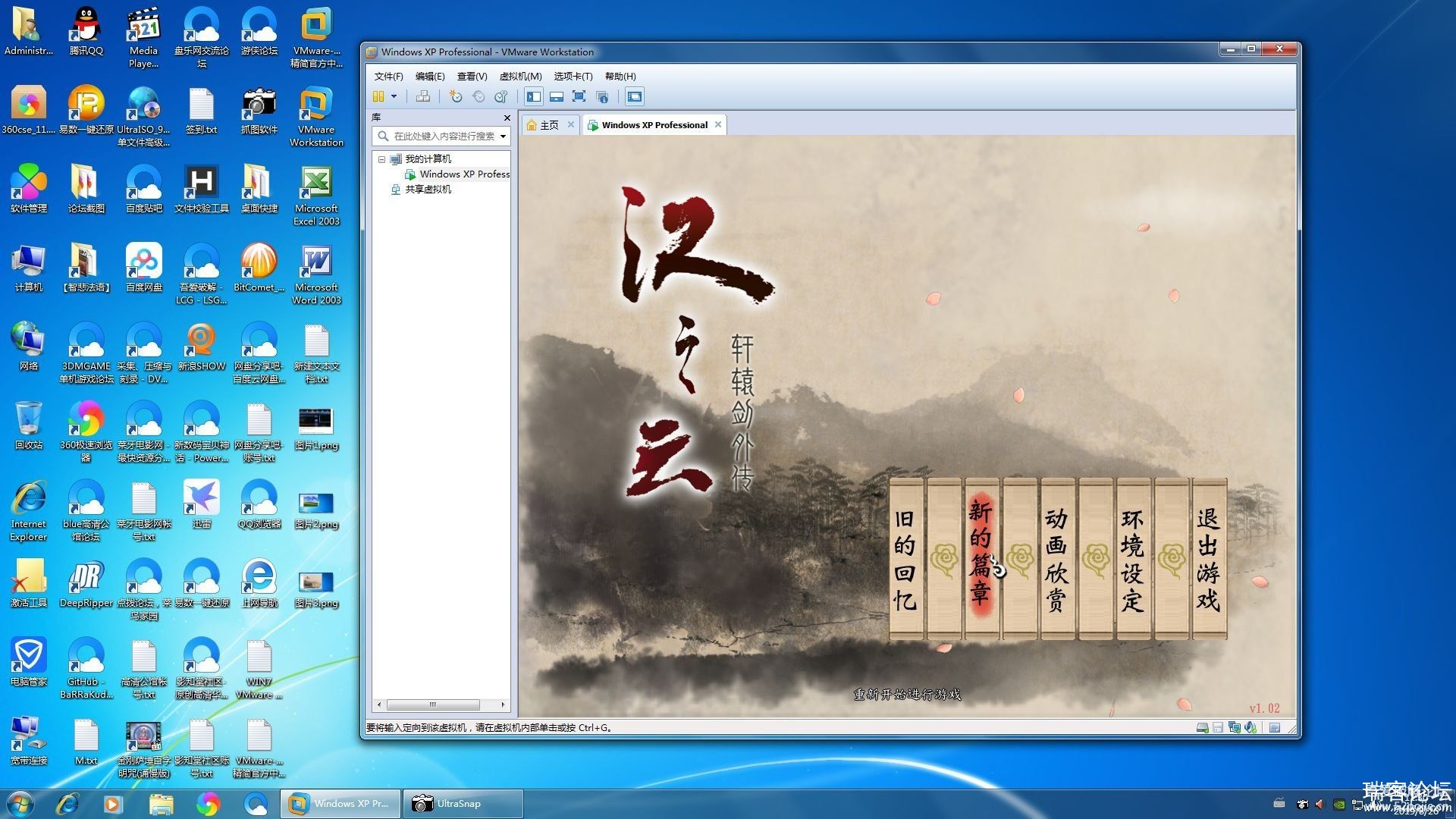Click the media player taskbar icon
The width and height of the screenshot is (1456, 819).
click(113, 804)
